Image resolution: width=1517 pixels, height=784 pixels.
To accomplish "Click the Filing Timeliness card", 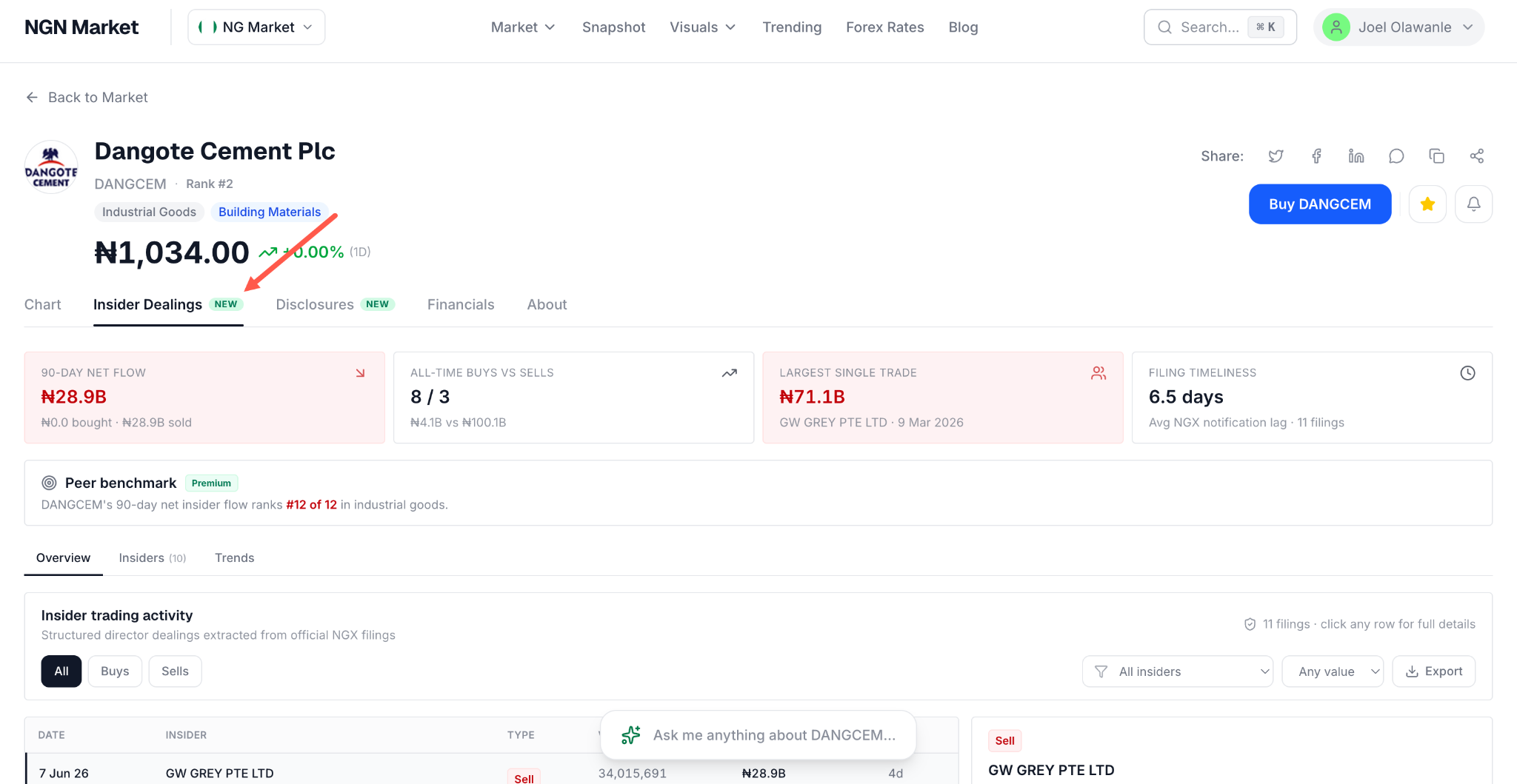I will click(x=1312, y=398).
